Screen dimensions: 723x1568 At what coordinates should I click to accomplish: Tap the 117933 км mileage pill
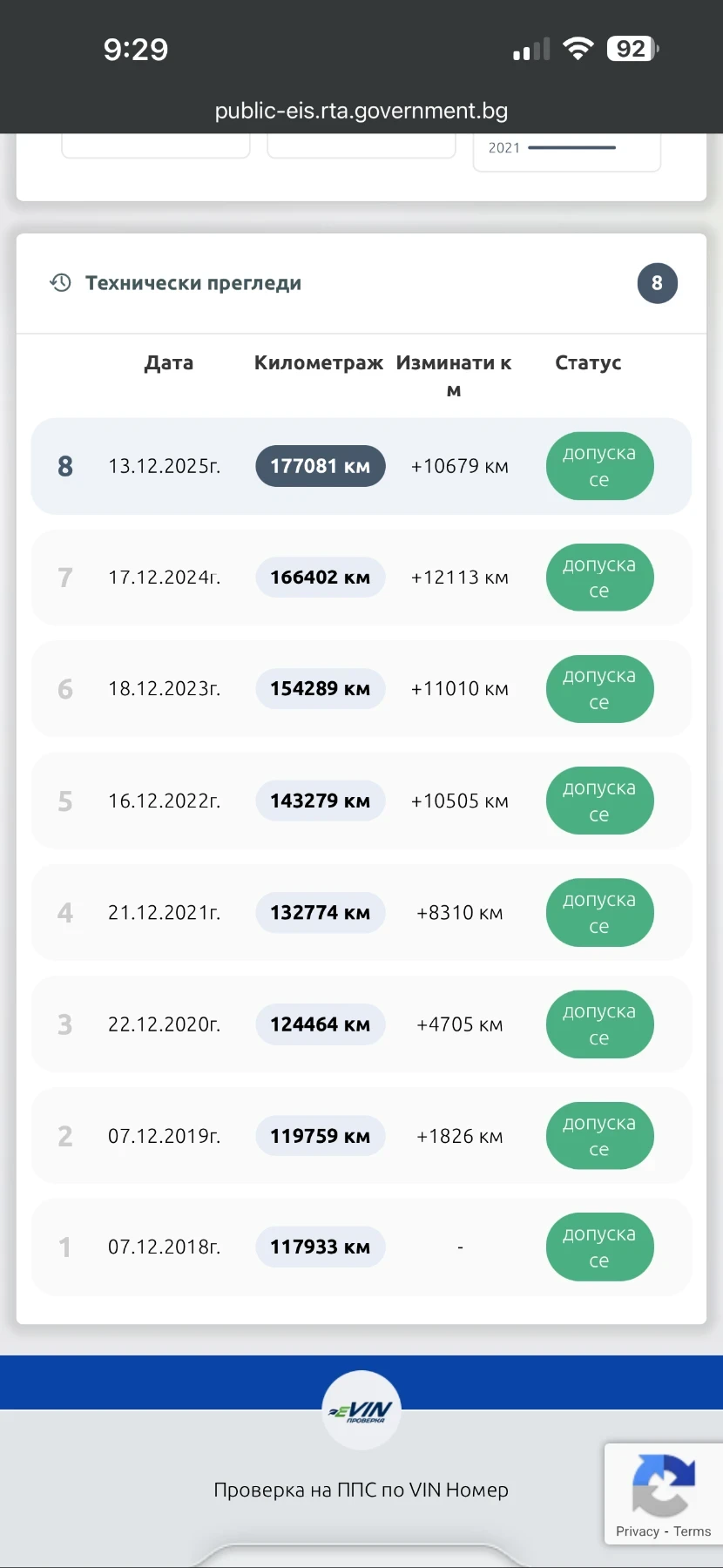point(320,1247)
